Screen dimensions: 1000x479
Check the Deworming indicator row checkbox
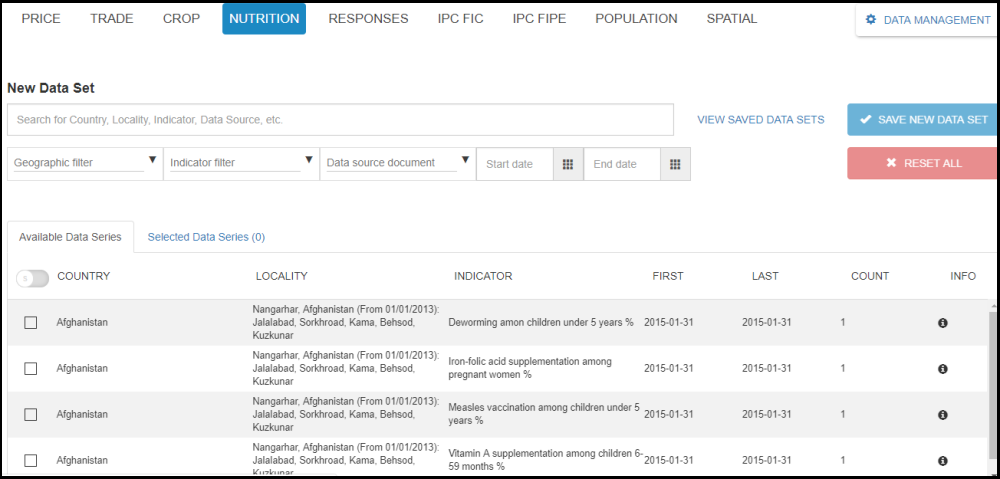pyautogui.click(x=31, y=323)
